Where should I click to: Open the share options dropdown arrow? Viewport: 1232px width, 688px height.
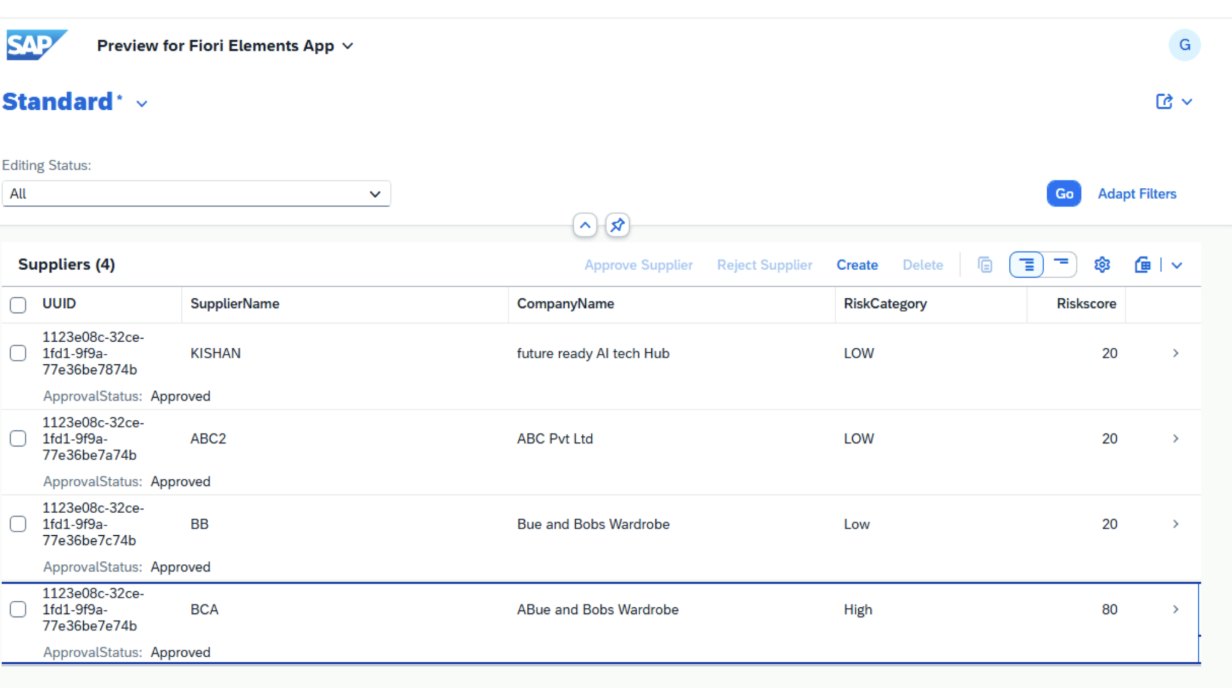pyautogui.click(x=1187, y=101)
